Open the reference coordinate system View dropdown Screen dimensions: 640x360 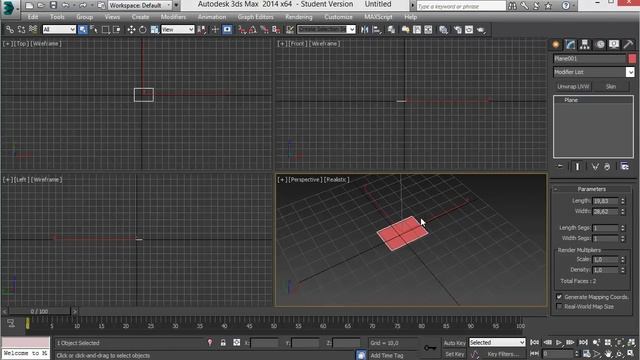178,29
